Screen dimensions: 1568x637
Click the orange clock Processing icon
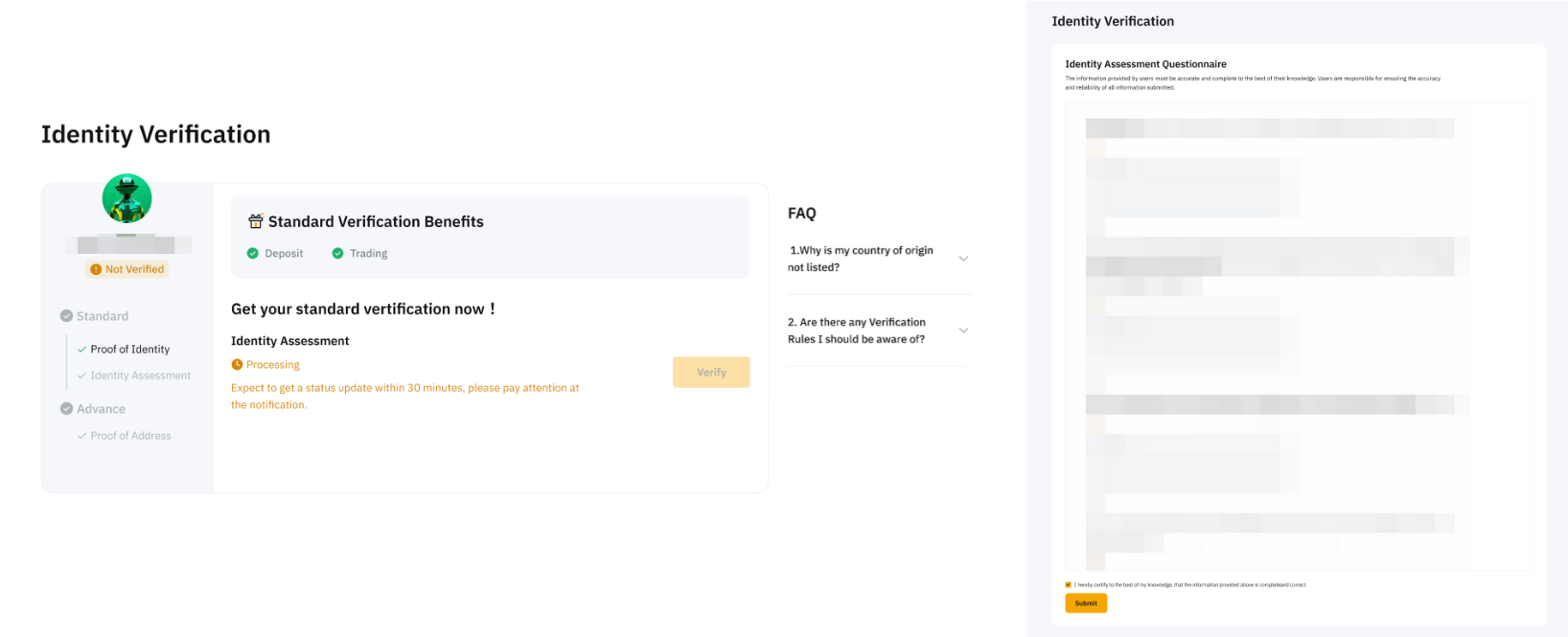[x=237, y=365]
